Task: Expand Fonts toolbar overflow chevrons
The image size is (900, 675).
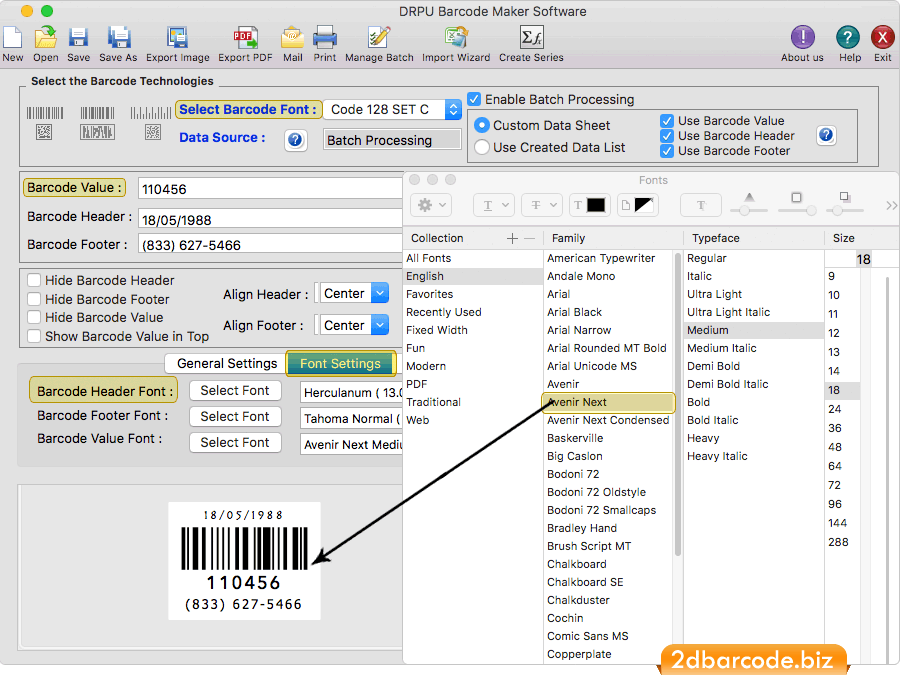Action: tap(891, 205)
